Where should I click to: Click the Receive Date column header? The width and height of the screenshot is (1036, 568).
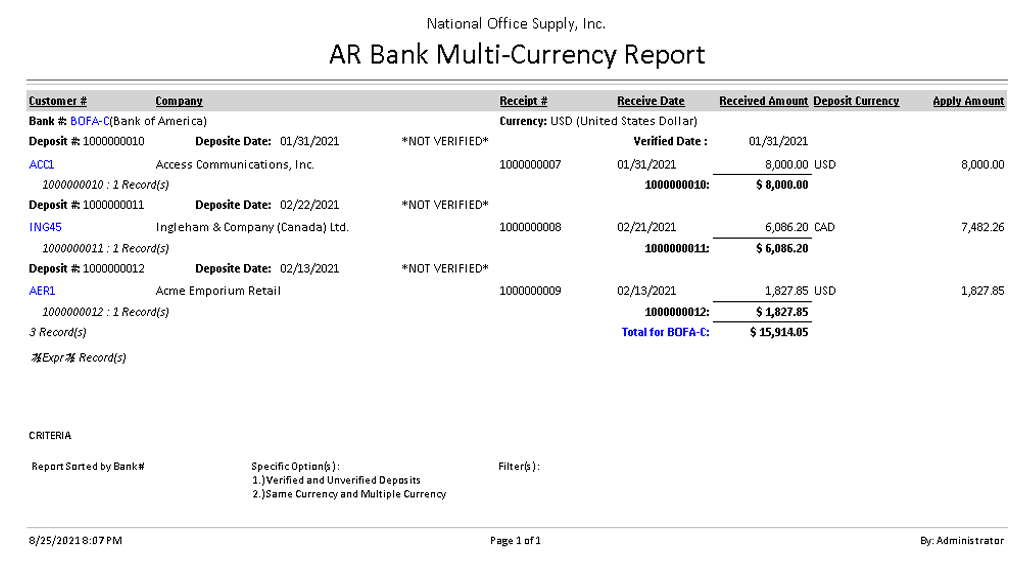coord(650,101)
